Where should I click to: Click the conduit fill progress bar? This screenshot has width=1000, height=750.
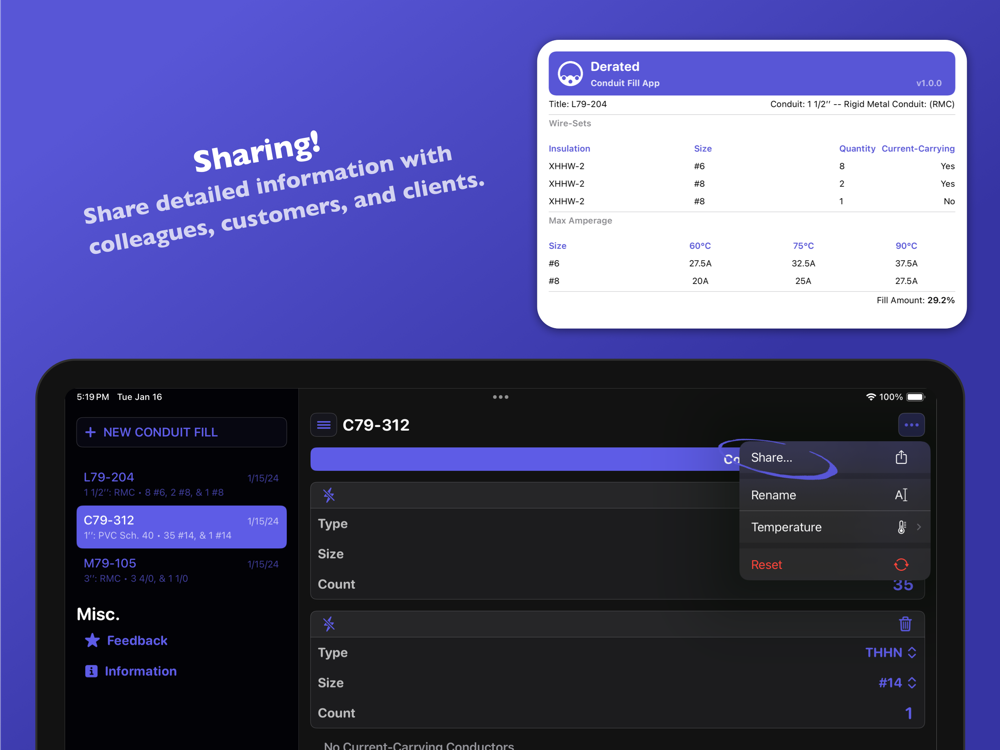(x=525, y=459)
